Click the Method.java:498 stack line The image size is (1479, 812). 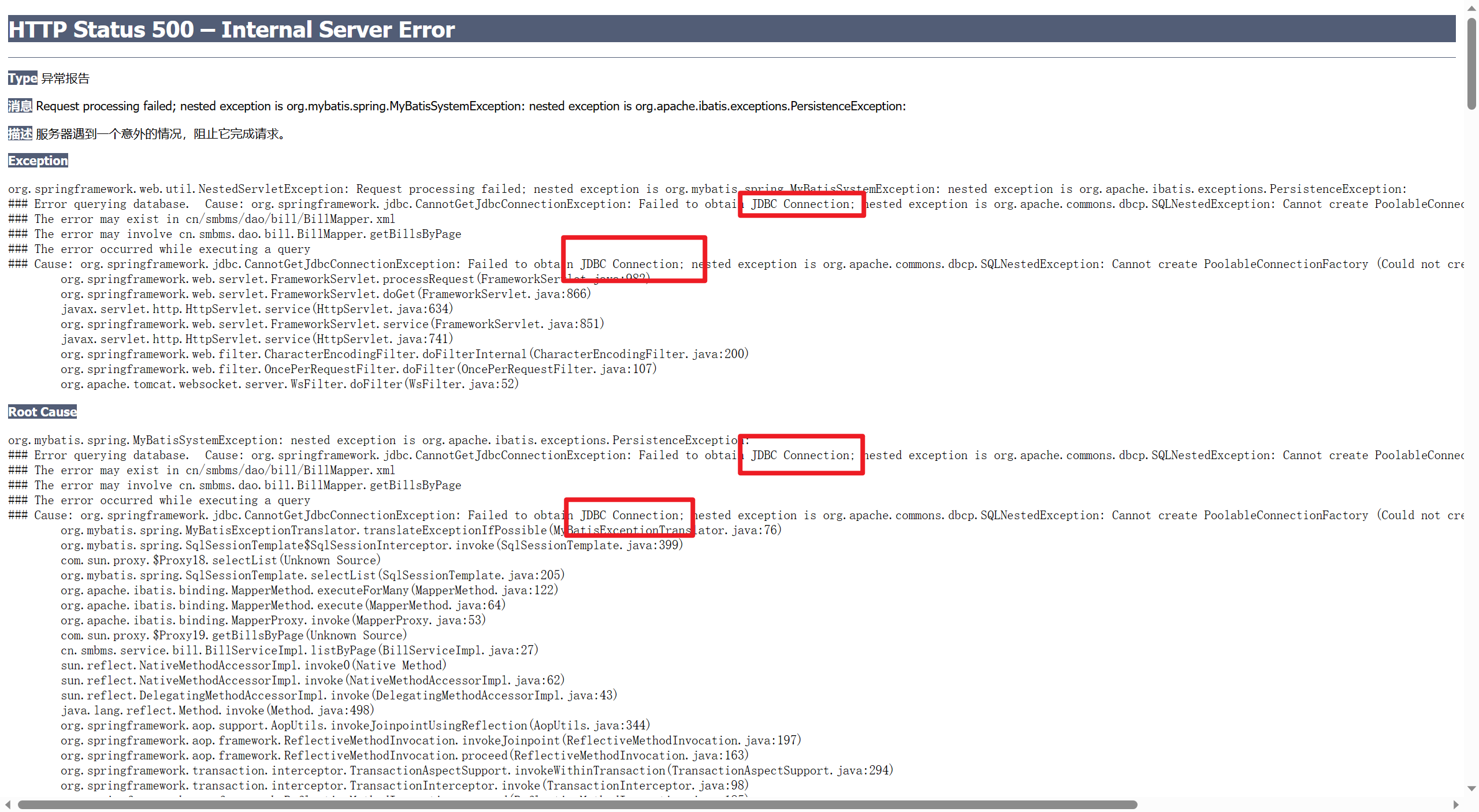pyautogui.click(x=217, y=710)
